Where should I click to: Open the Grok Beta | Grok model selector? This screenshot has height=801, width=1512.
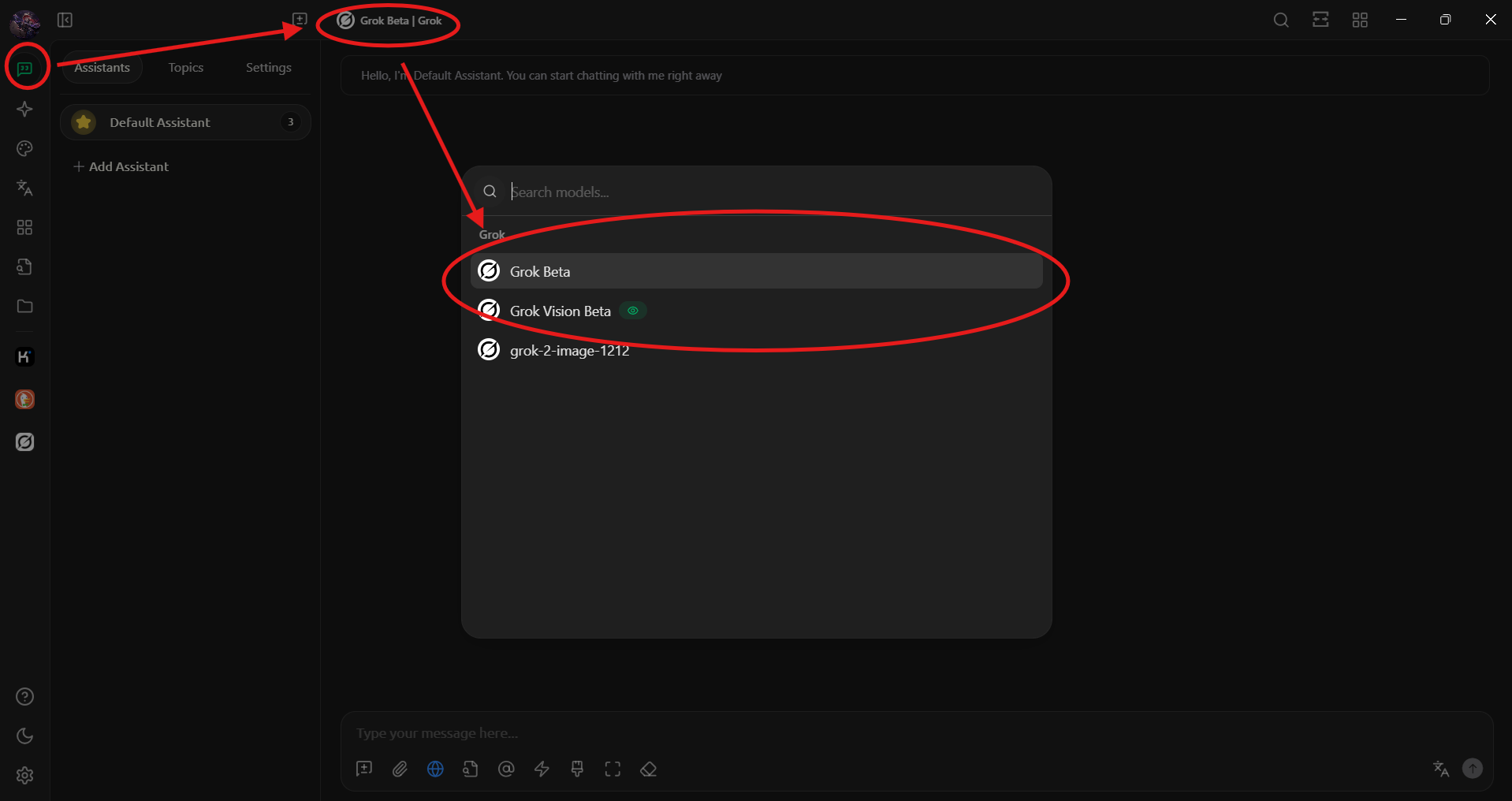point(389,20)
